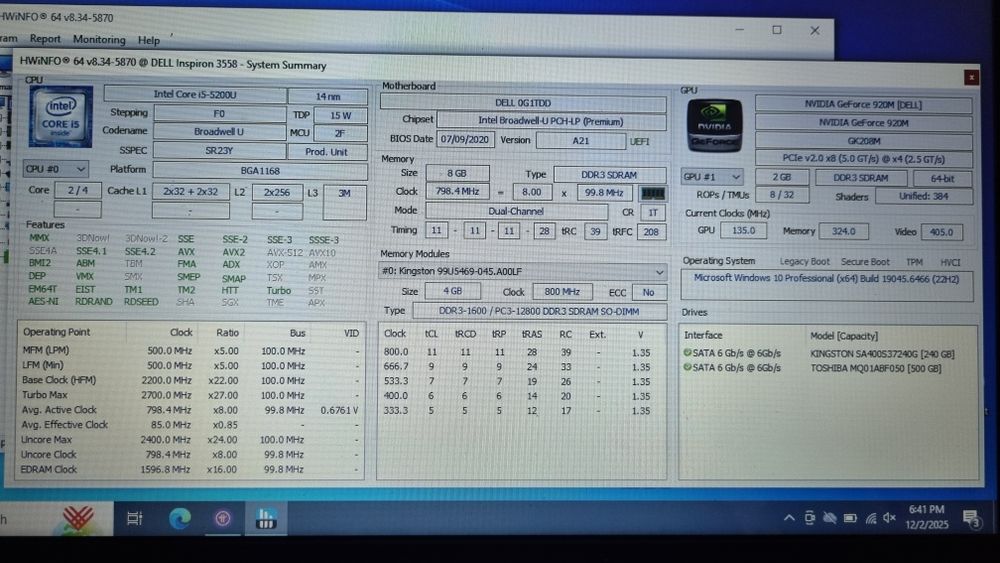Click the SR23Y SSPEC field
The image size is (1000, 563).
[x=219, y=150]
